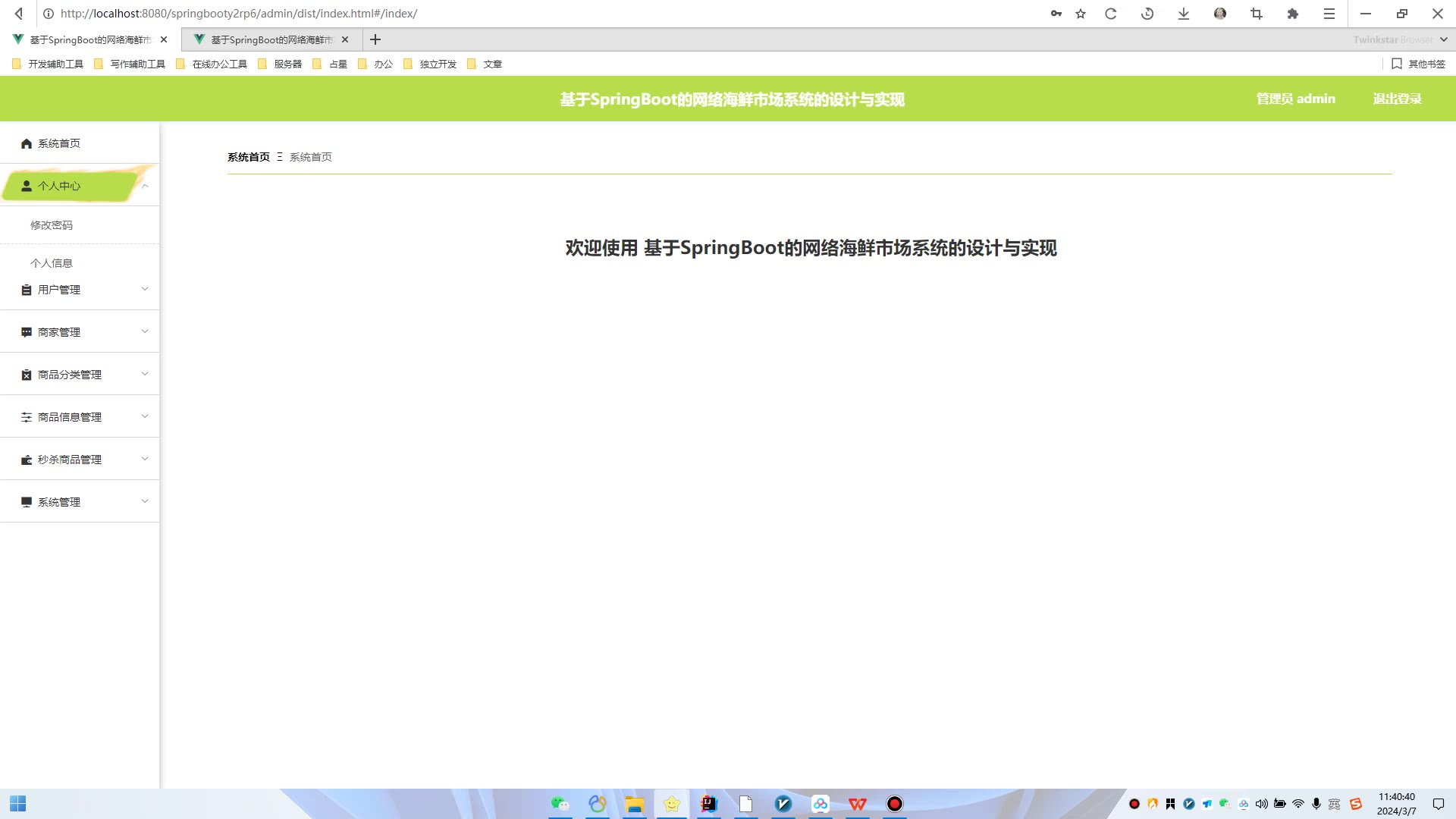Open the 个人信息 submenu item
1456x819 pixels.
click(80, 263)
